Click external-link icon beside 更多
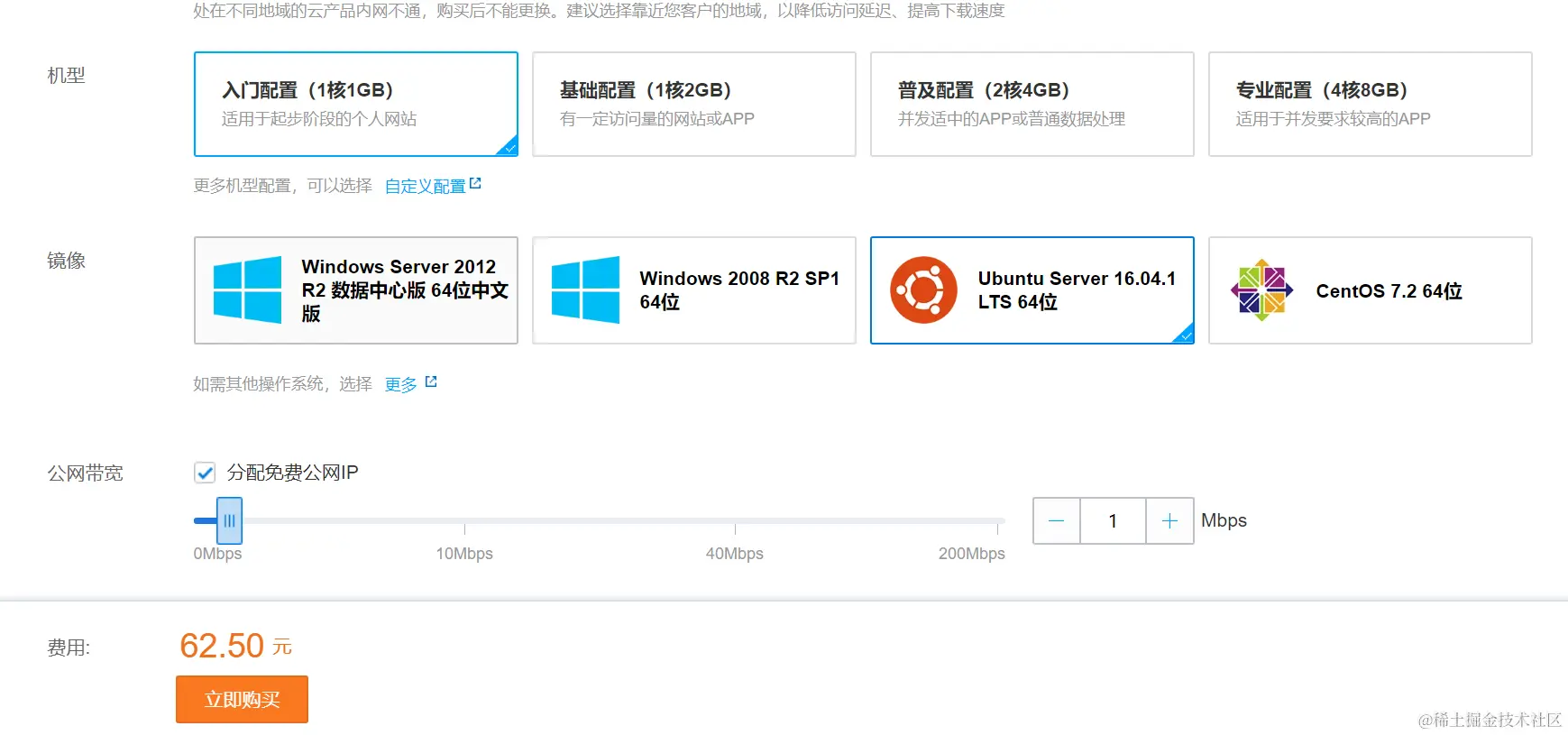This screenshot has width=1568, height=735. point(431,382)
